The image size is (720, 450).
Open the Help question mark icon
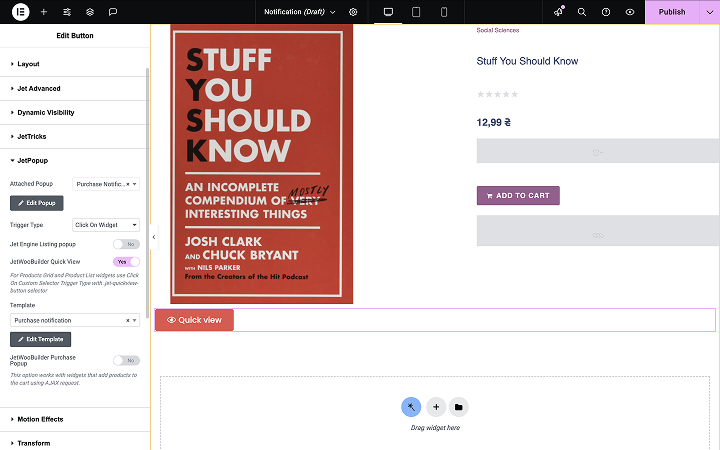(x=606, y=12)
